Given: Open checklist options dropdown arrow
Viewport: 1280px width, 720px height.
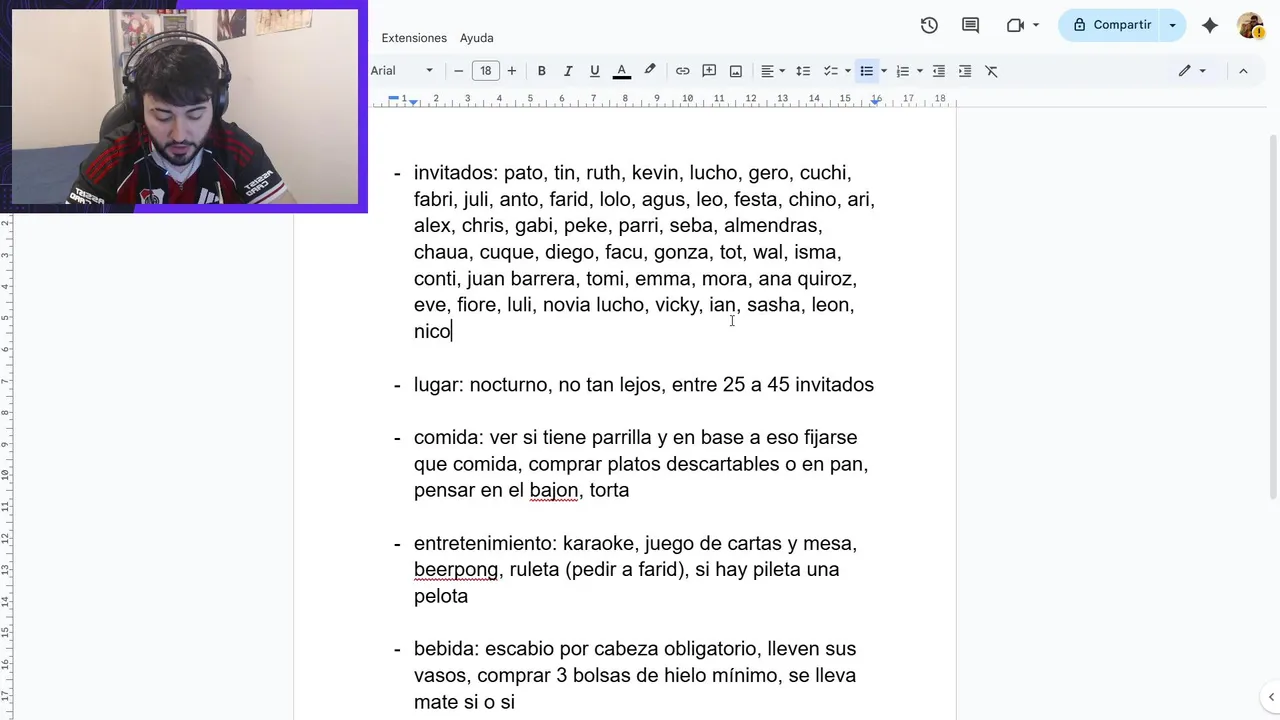Looking at the screenshot, I should pos(847,71).
